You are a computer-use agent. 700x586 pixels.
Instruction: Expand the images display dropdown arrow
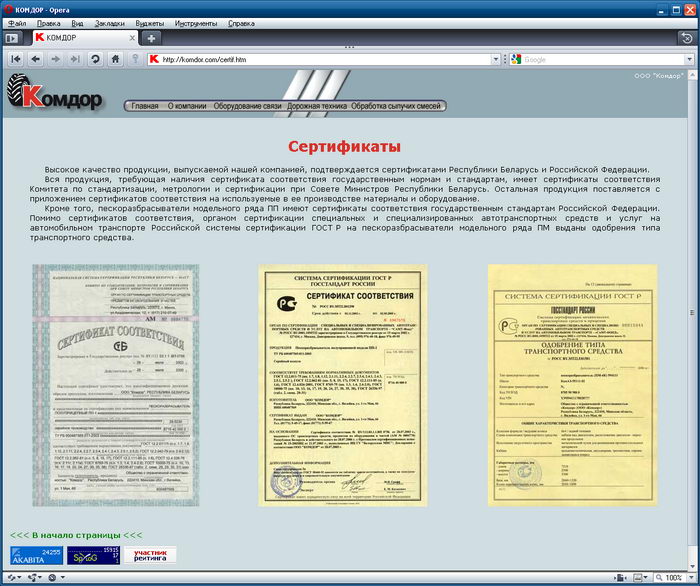click(x=645, y=578)
